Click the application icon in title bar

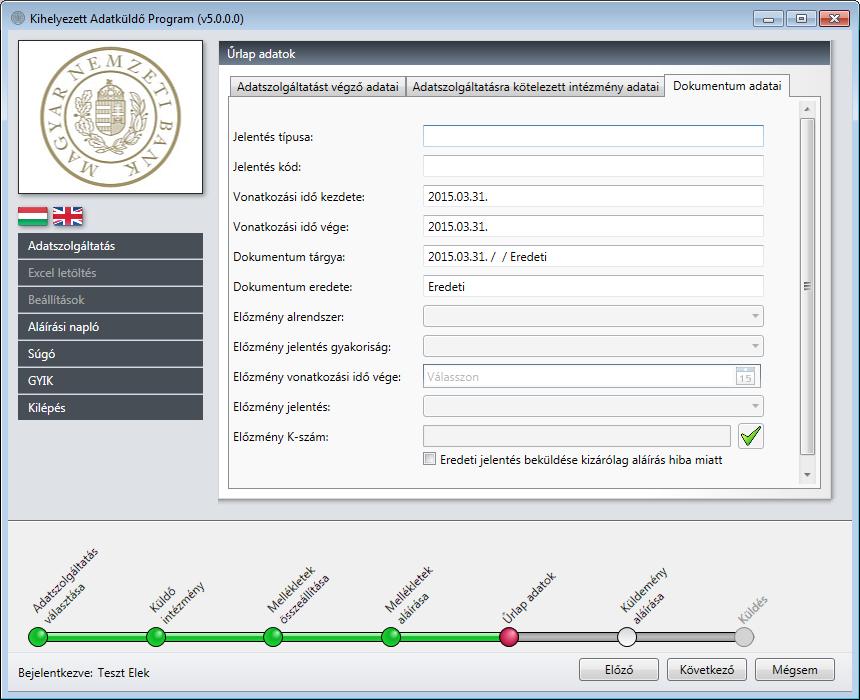18,18
